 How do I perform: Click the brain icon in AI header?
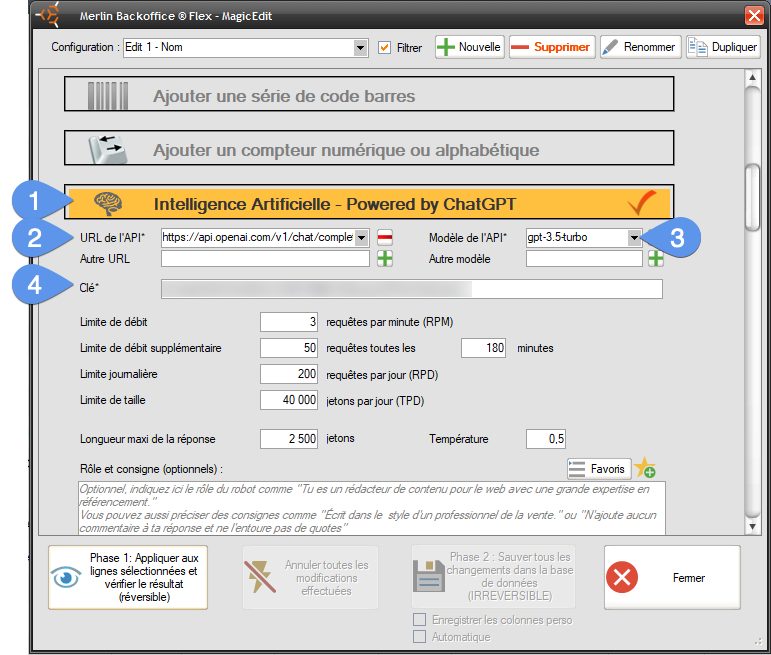click(108, 203)
